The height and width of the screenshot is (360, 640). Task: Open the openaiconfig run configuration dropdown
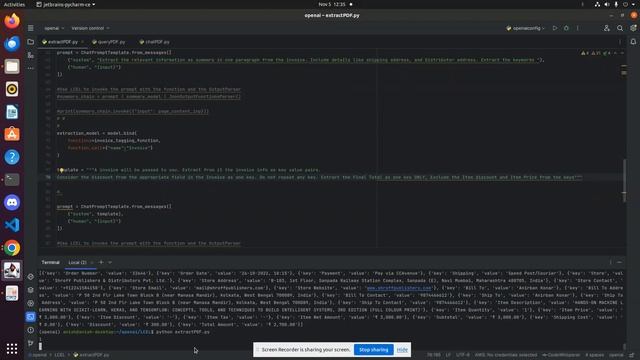click(x=525, y=28)
